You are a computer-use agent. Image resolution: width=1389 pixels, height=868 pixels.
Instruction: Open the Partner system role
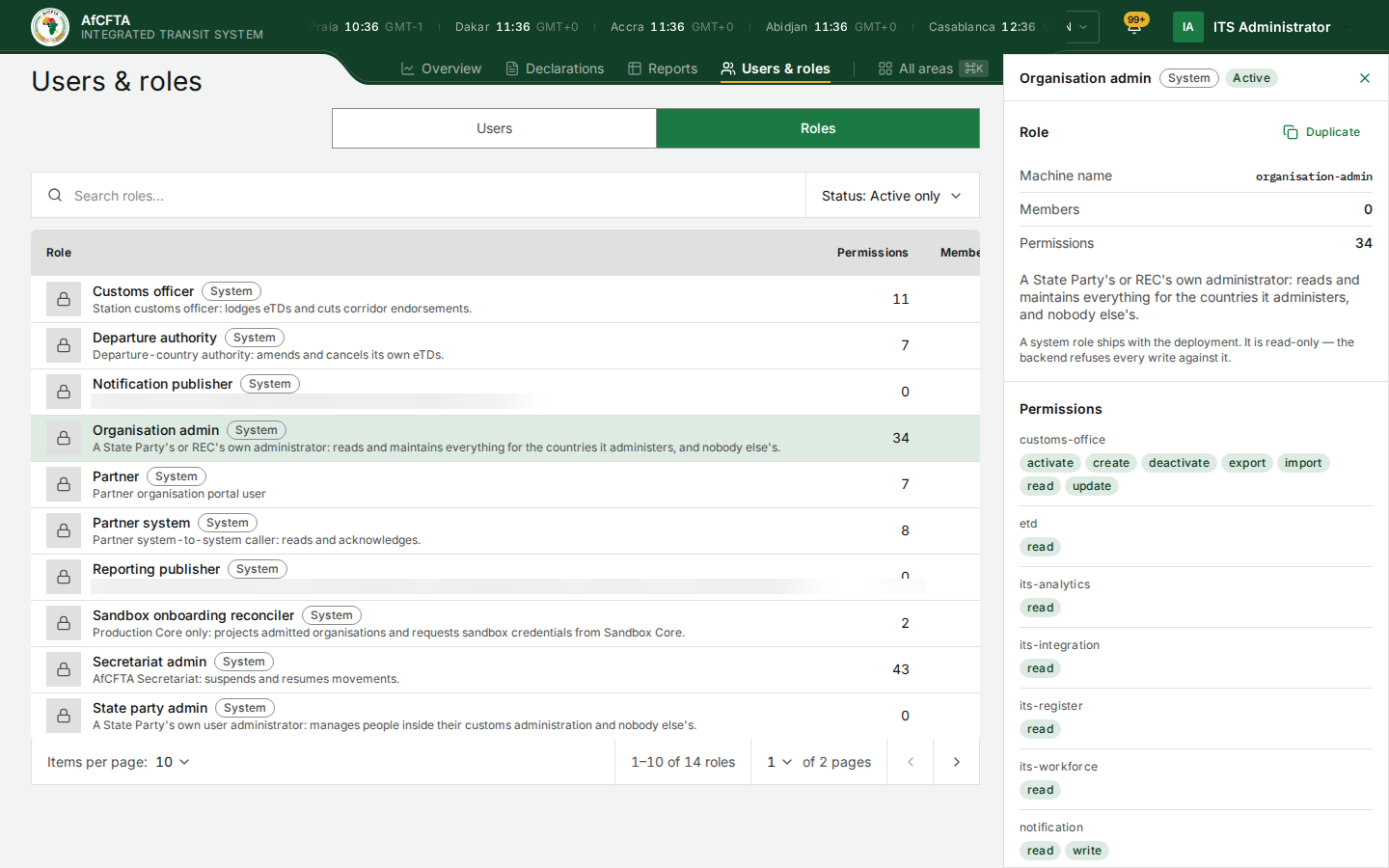tap(505, 530)
